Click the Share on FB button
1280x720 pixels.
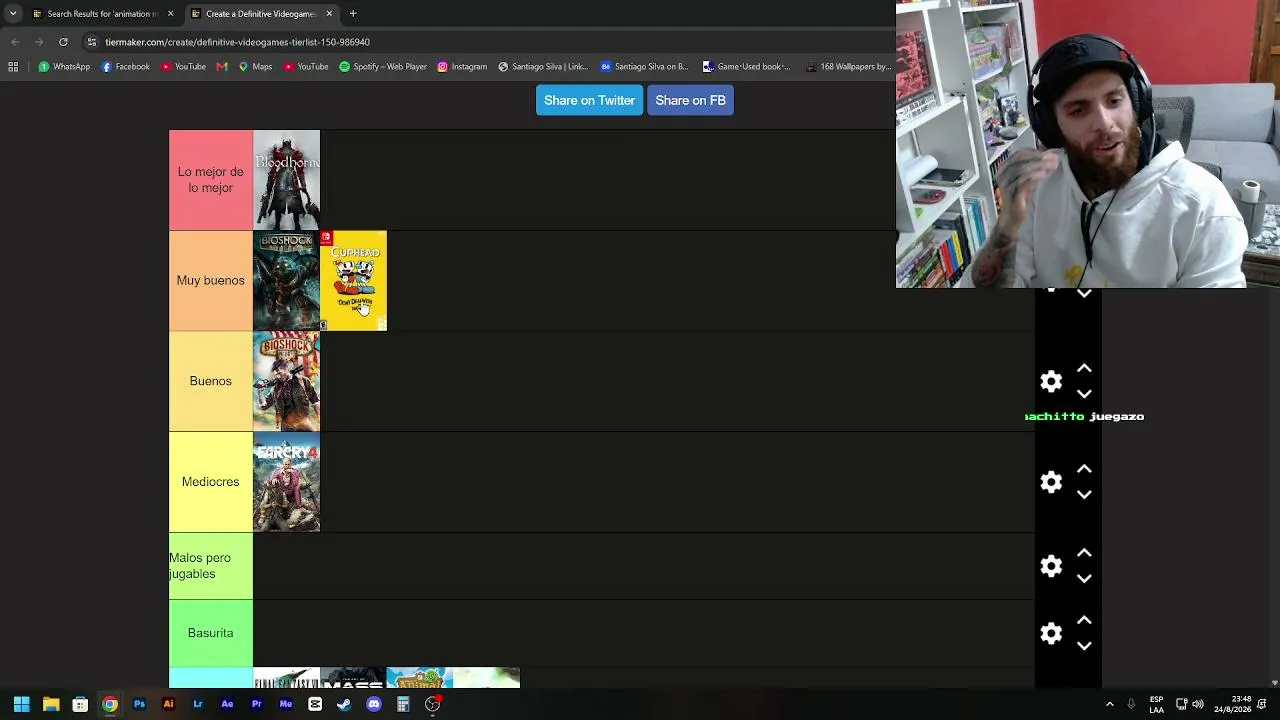click(x=690, y=100)
